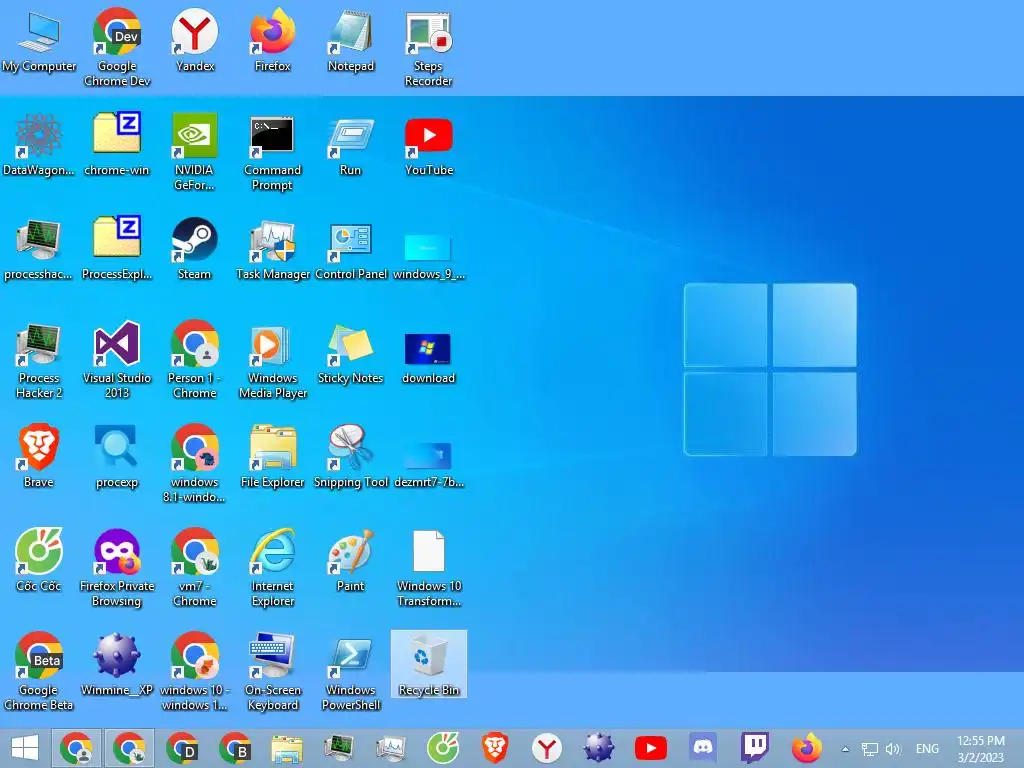Screen dimensions: 1024x768
Task: Launch Windows Media Player from desktop
Action: click(272, 360)
